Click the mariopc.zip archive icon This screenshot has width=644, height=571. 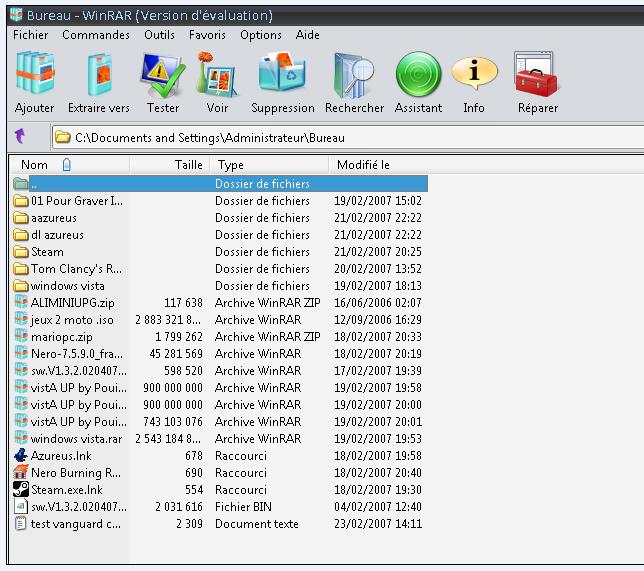click(x=21, y=336)
